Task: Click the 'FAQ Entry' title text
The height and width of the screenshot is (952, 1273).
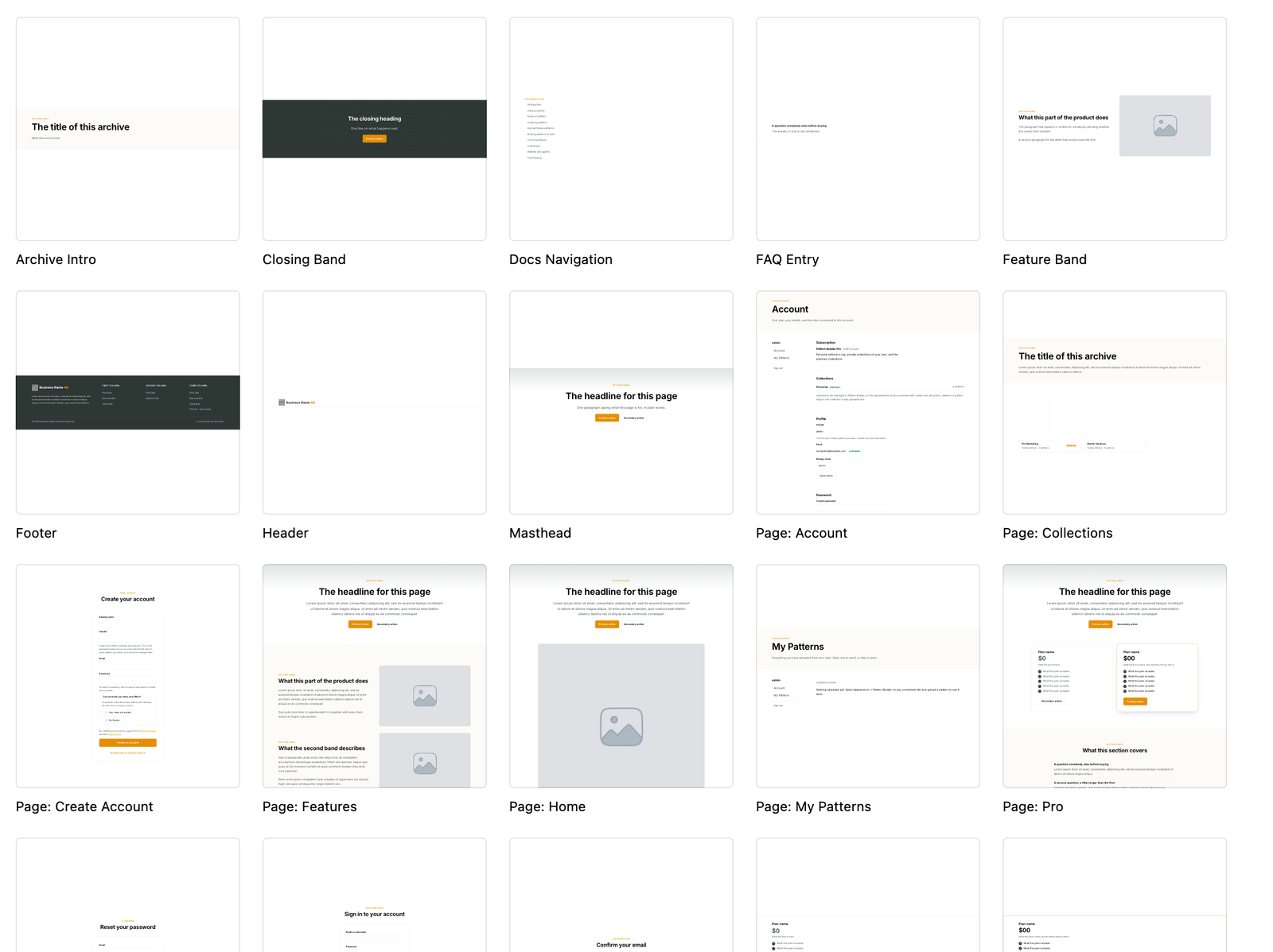Action: (x=787, y=259)
